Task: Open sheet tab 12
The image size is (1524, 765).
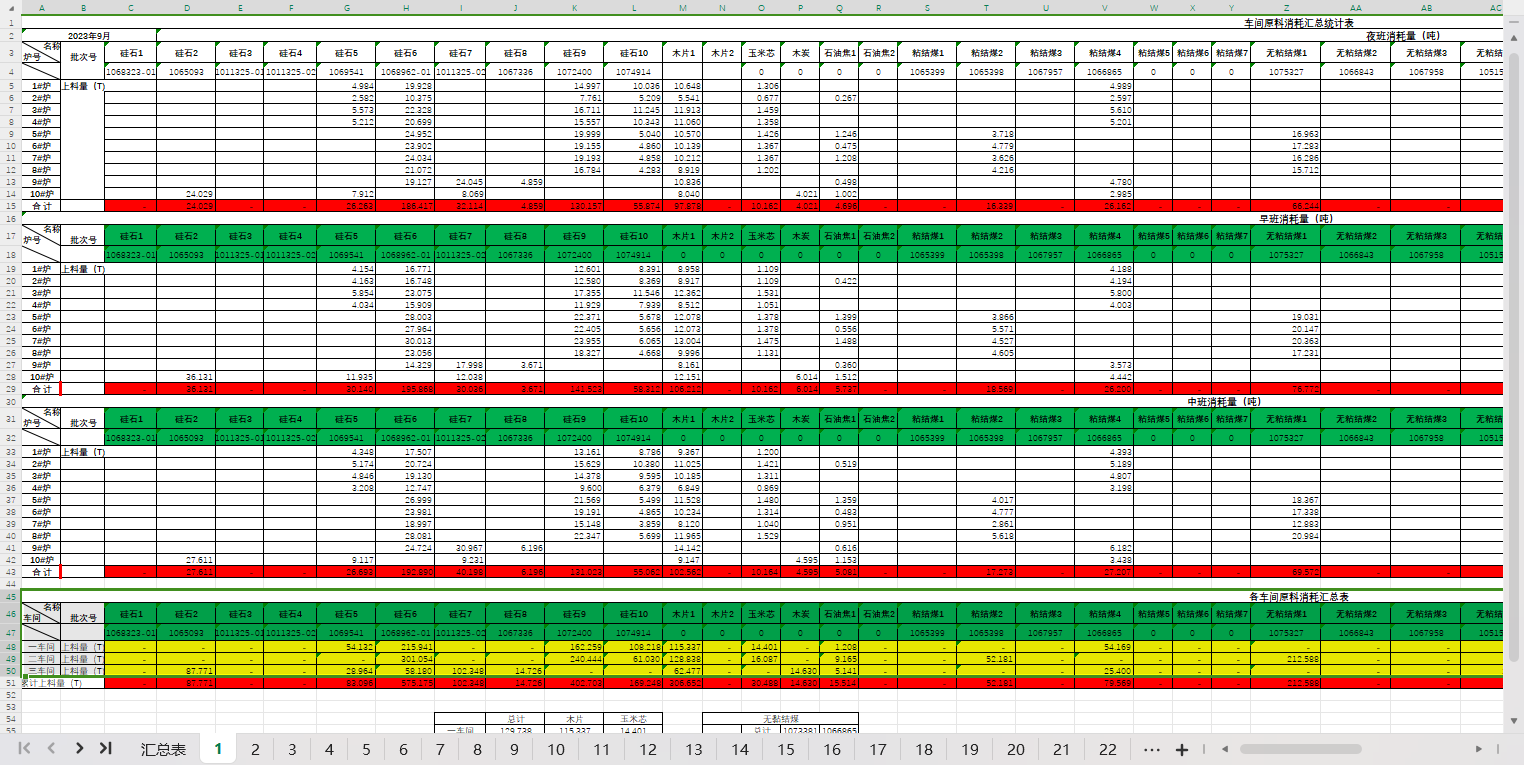Action: click(648, 750)
